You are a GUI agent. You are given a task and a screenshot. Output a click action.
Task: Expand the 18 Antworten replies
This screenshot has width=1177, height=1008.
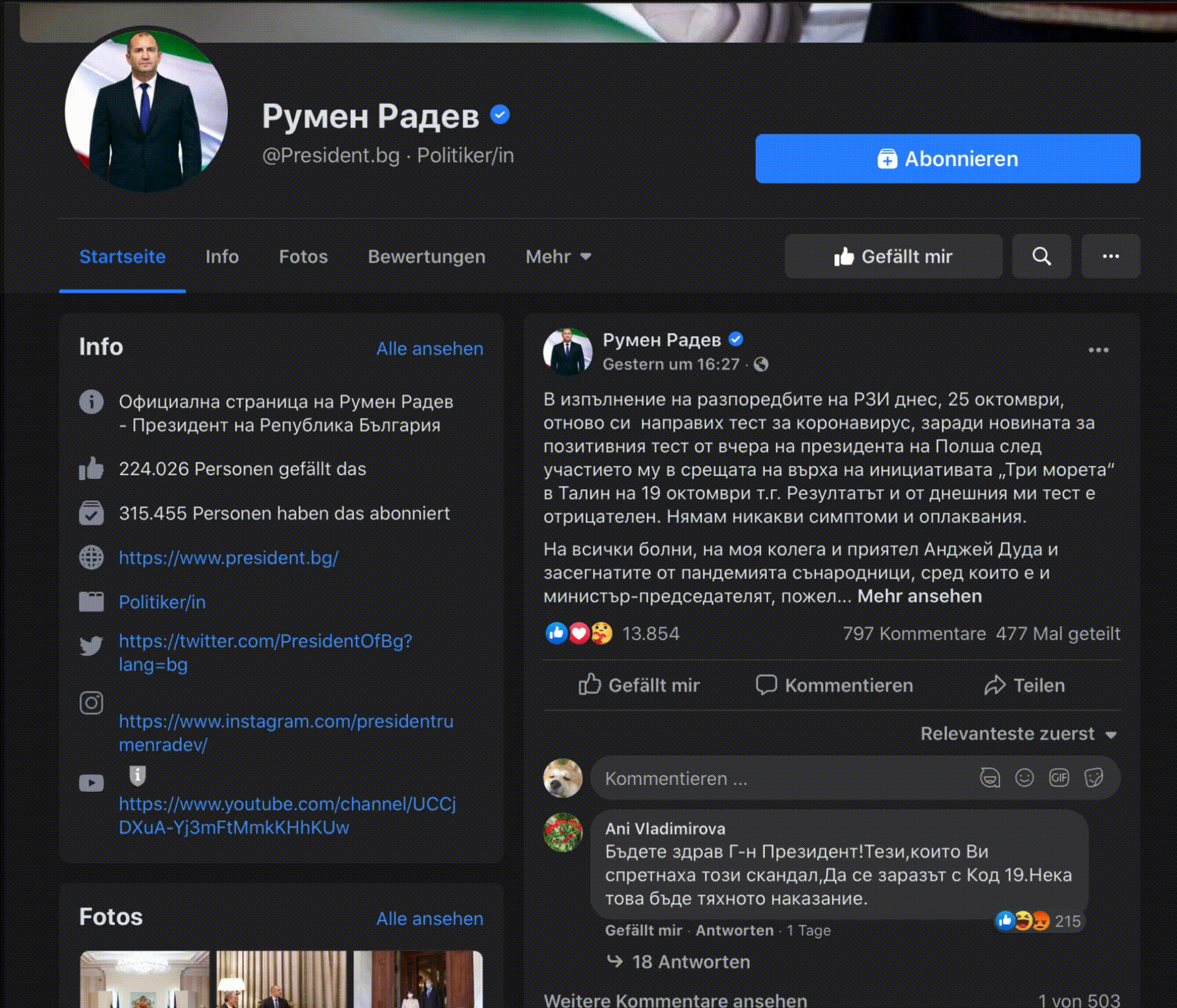point(691,962)
